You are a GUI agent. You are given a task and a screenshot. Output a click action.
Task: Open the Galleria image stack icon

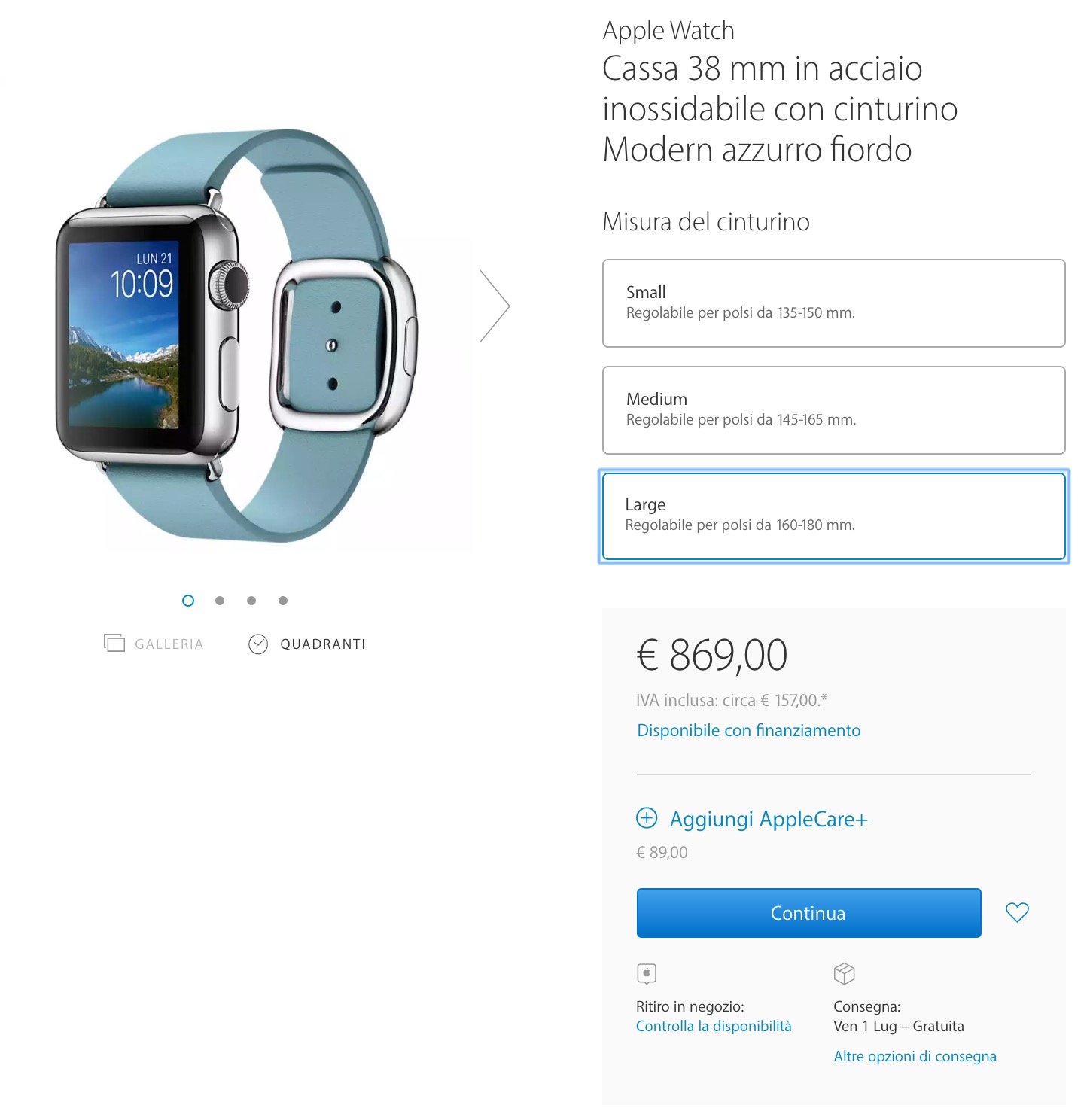(x=114, y=643)
